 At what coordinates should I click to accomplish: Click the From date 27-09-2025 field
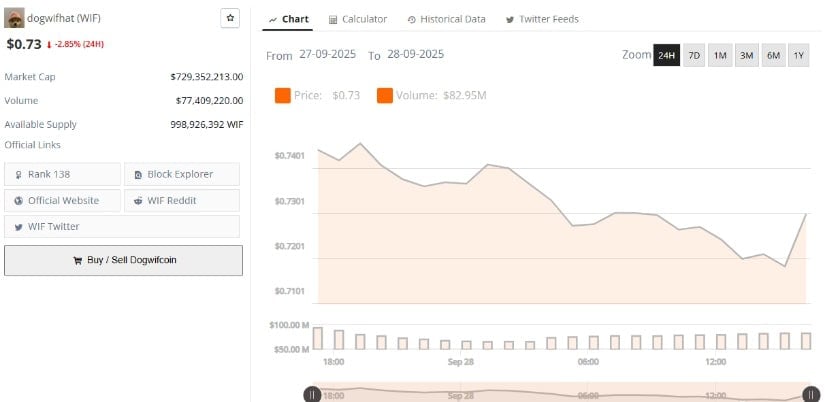coord(328,54)
